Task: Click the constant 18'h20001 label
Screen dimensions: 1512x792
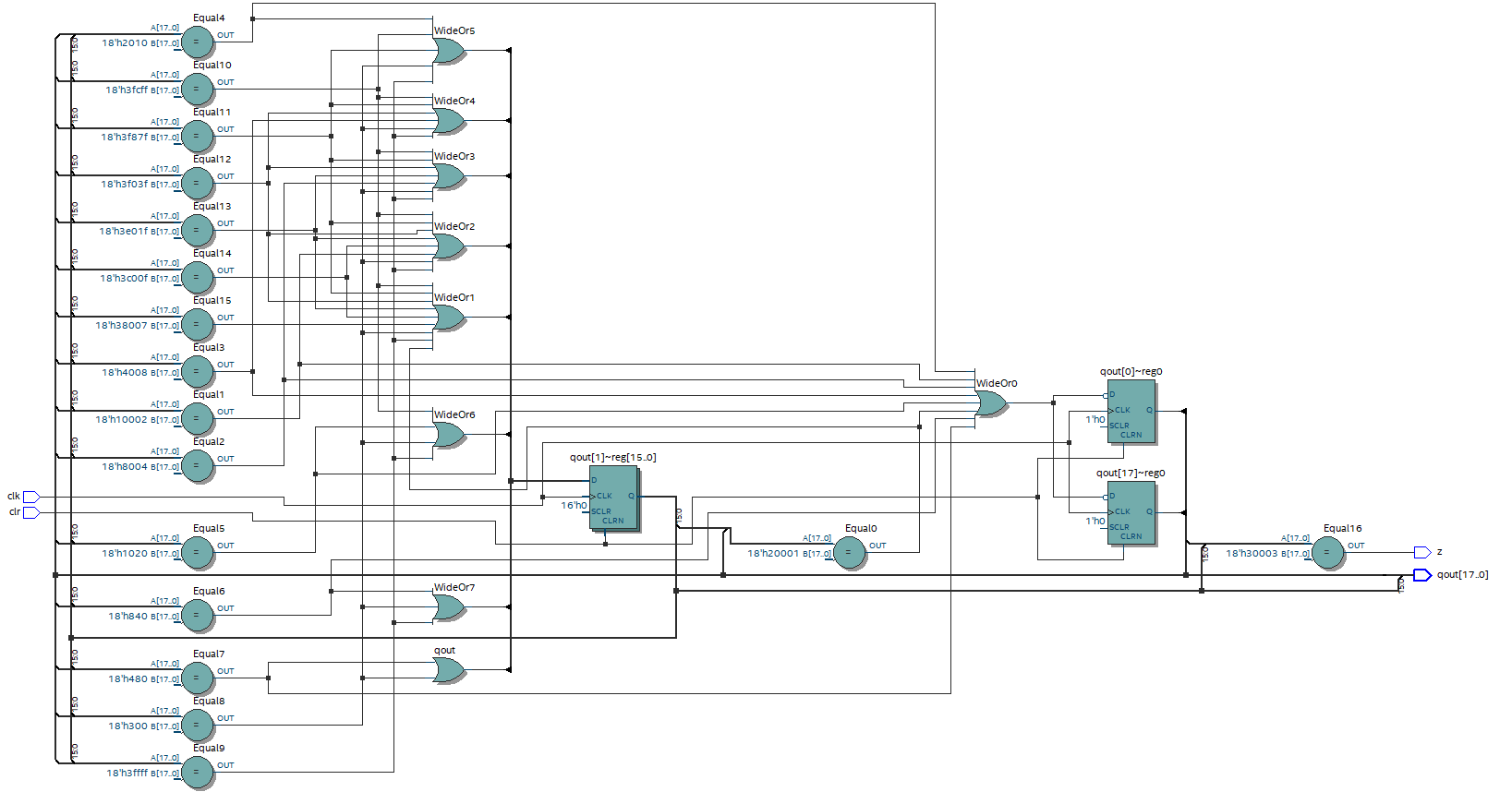Action: pos(773,553)
